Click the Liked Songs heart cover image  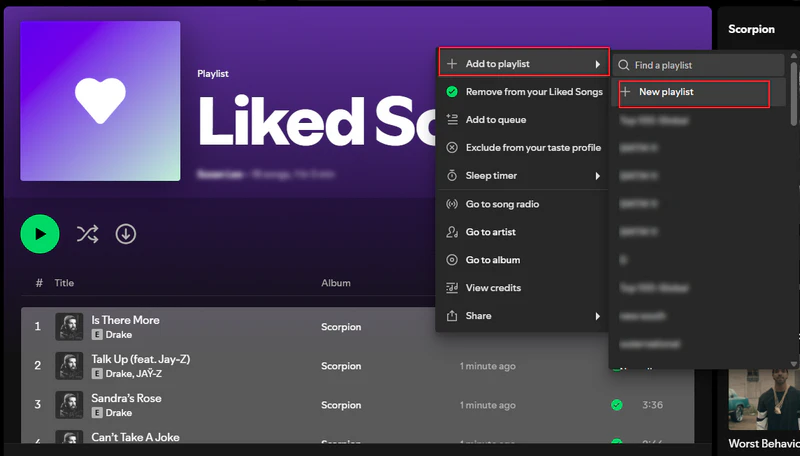pyautogui.click(x=100, y=101)
